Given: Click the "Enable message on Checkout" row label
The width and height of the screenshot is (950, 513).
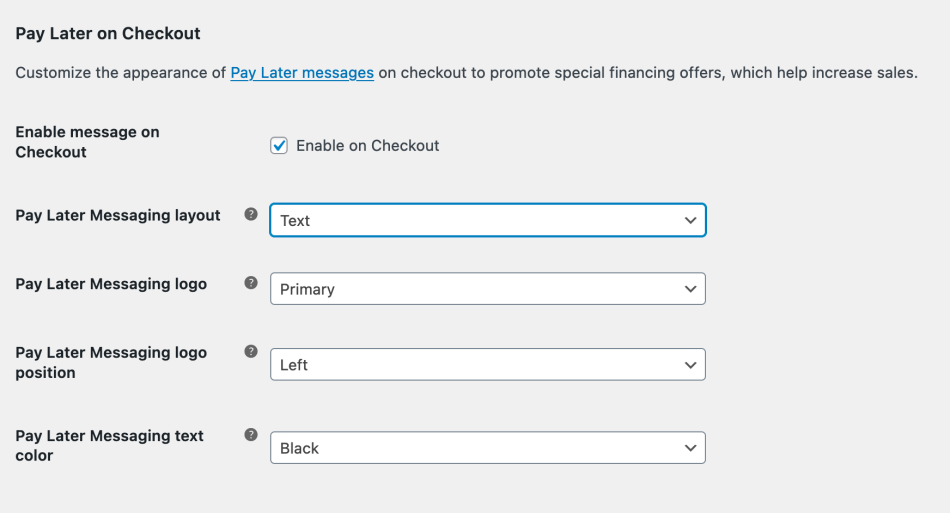Looking at the screenshot, I should click(87, 142).
